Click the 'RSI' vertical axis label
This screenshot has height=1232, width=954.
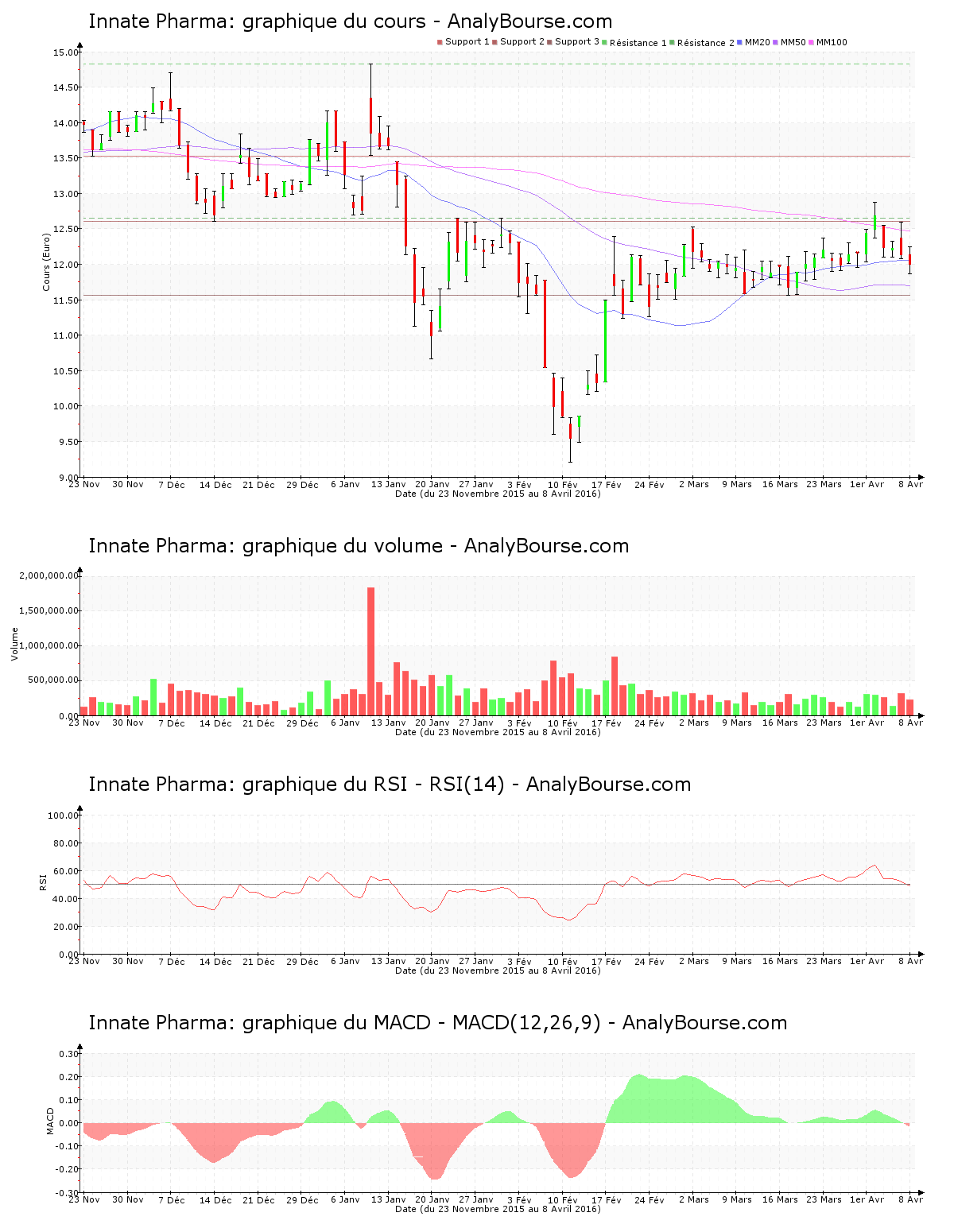(43, 881)
